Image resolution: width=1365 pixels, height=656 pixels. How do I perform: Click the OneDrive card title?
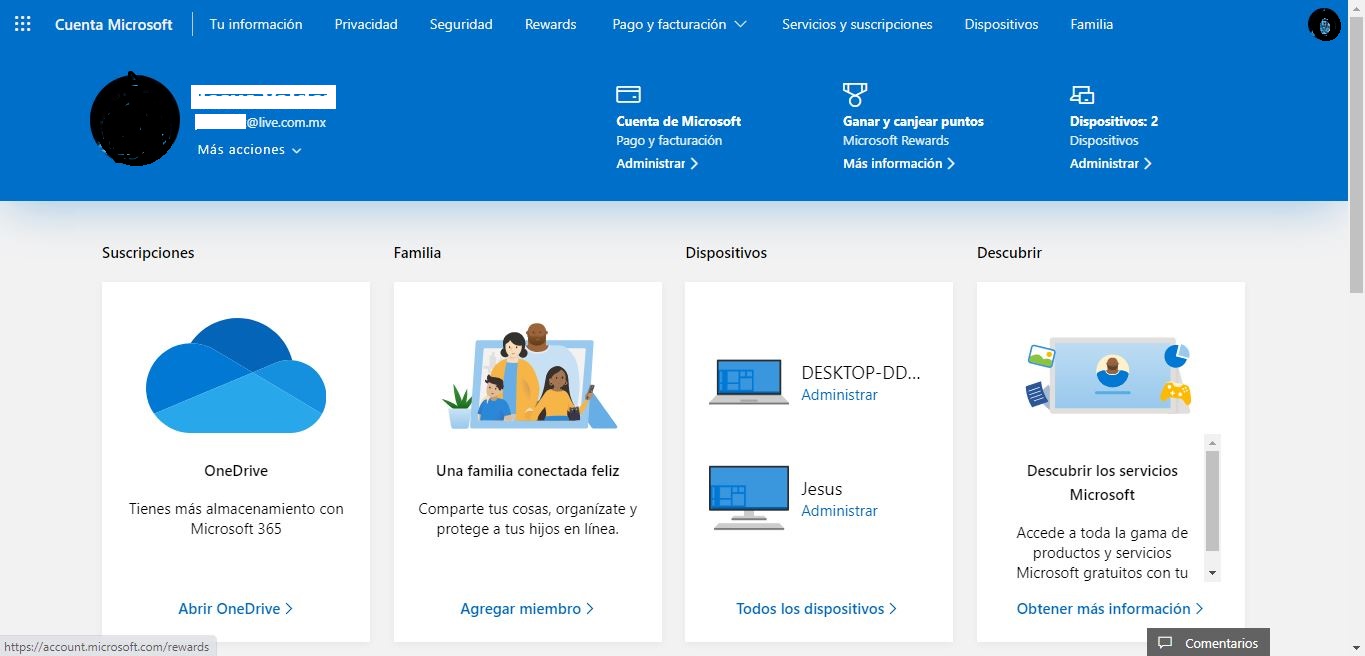(x=236, y=471)
